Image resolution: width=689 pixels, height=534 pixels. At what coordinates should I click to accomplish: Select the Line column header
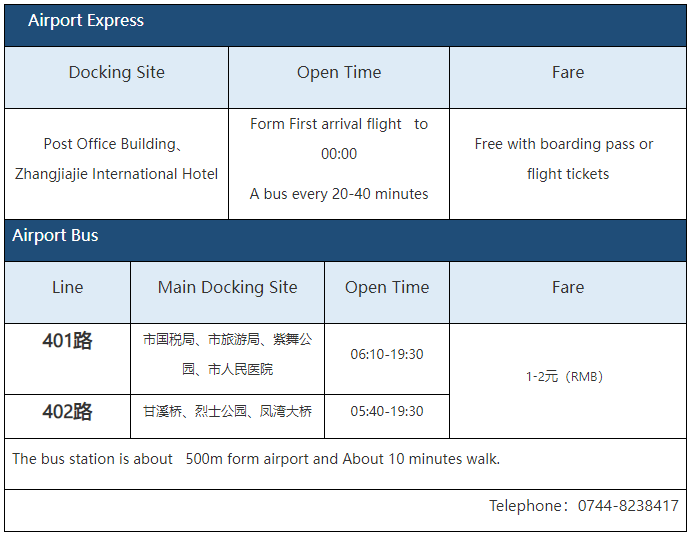pos(68,288)
